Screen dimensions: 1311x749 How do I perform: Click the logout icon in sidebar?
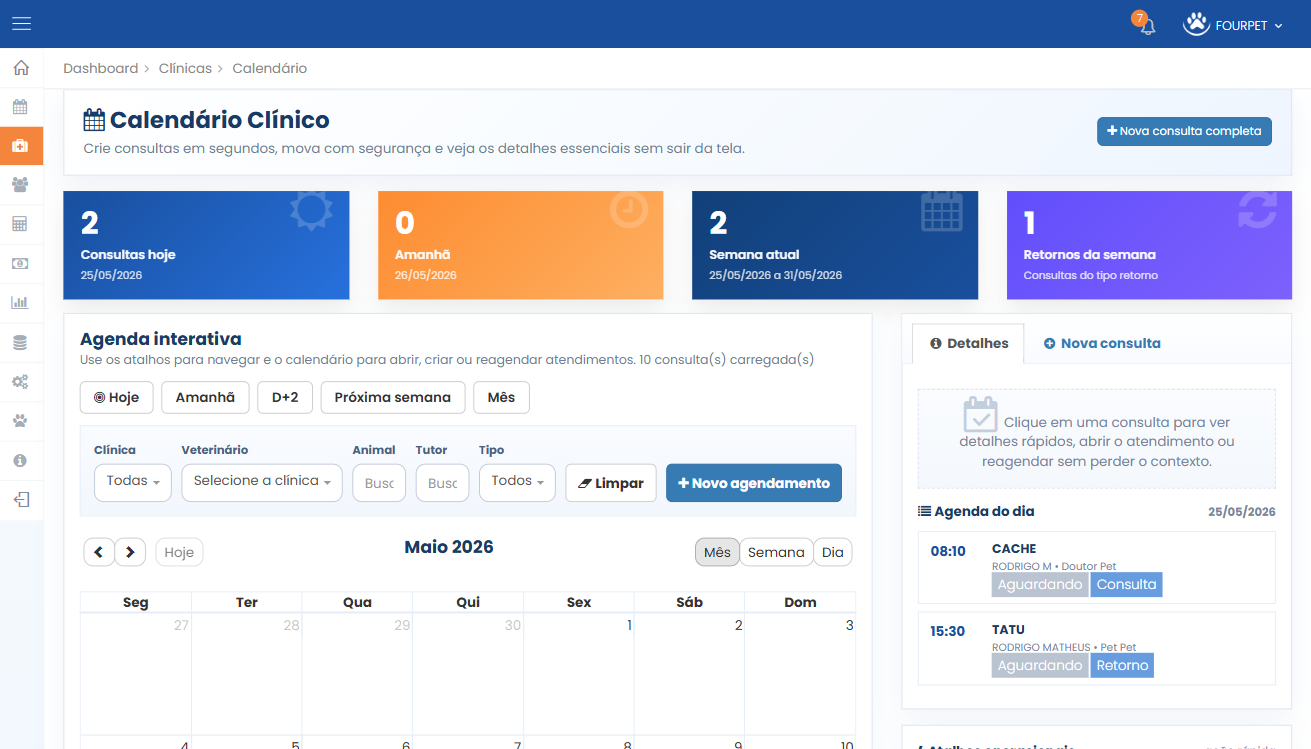[21, 499]
